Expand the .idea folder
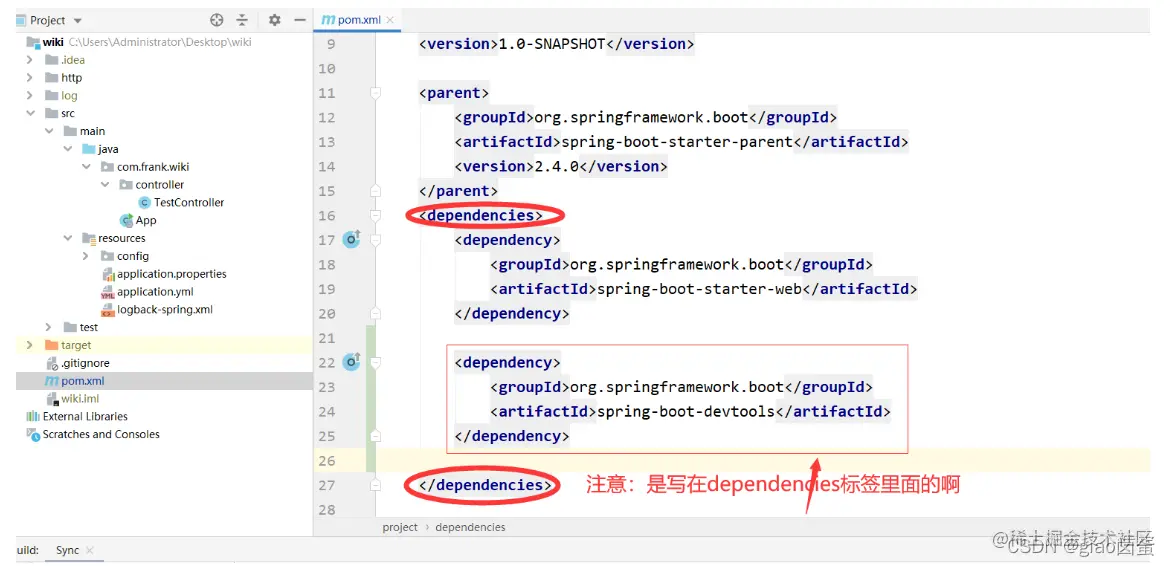This screenshot has width=1170, height=566. coord(30,60)
